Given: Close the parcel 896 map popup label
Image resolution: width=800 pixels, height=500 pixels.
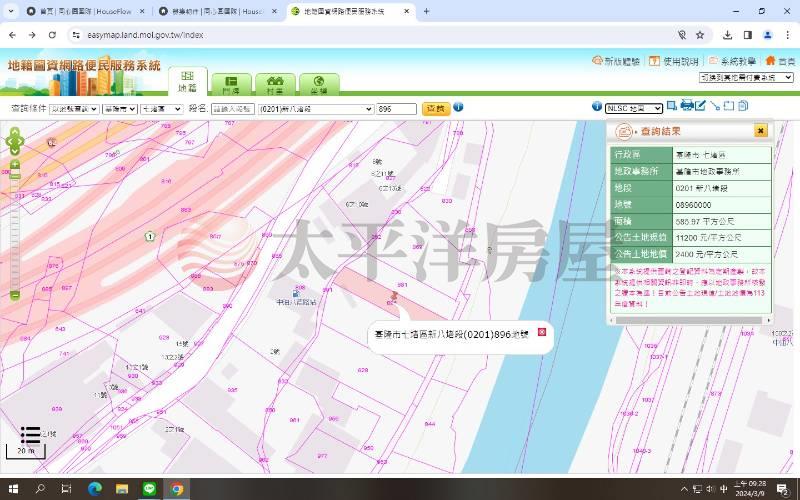Looking at the screenshot, I should pos(542,332).
